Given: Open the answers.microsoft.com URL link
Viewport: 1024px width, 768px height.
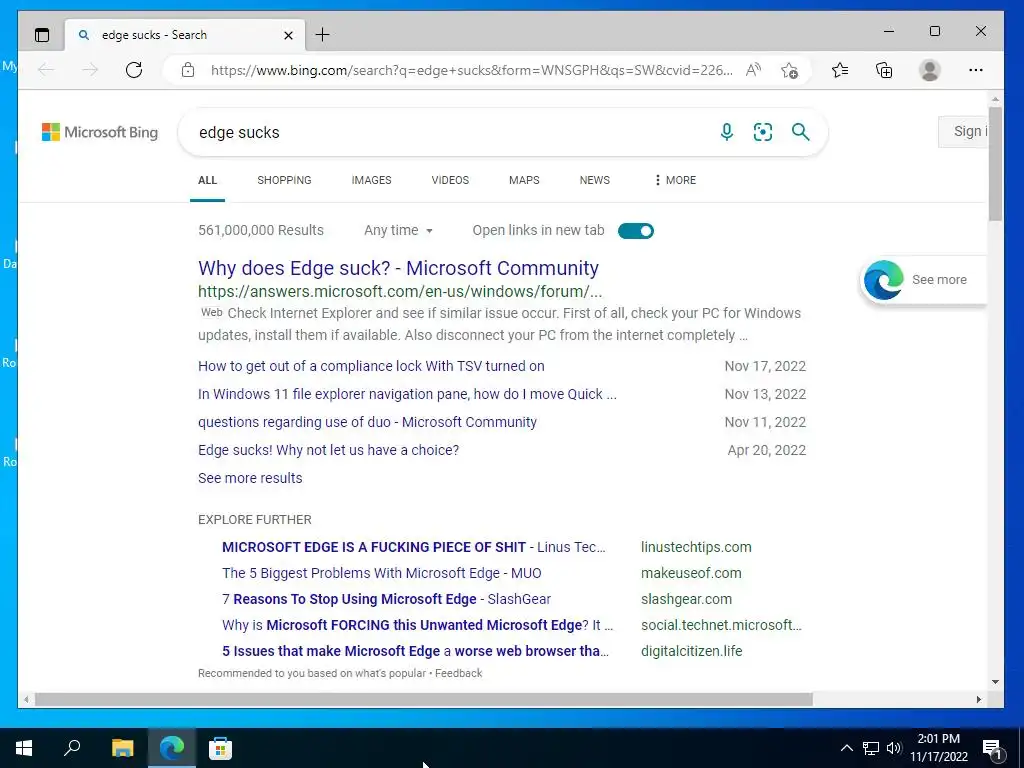Looking at the screenshot, I should (x=400, y=291).
